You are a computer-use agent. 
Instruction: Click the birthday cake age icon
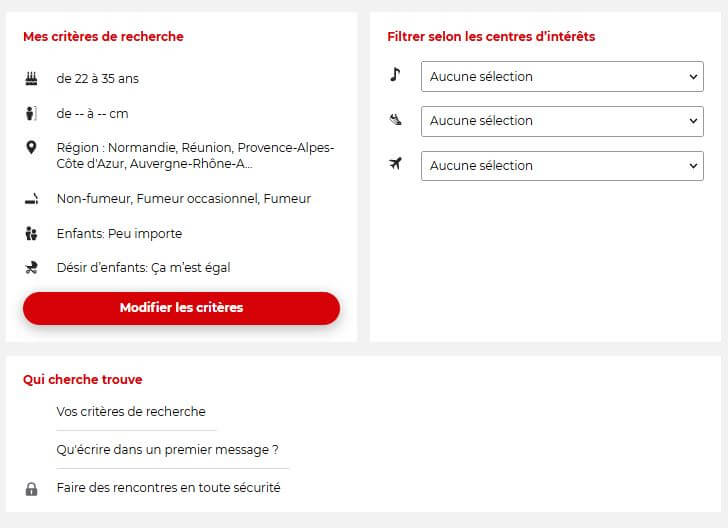tap(31, 78)
